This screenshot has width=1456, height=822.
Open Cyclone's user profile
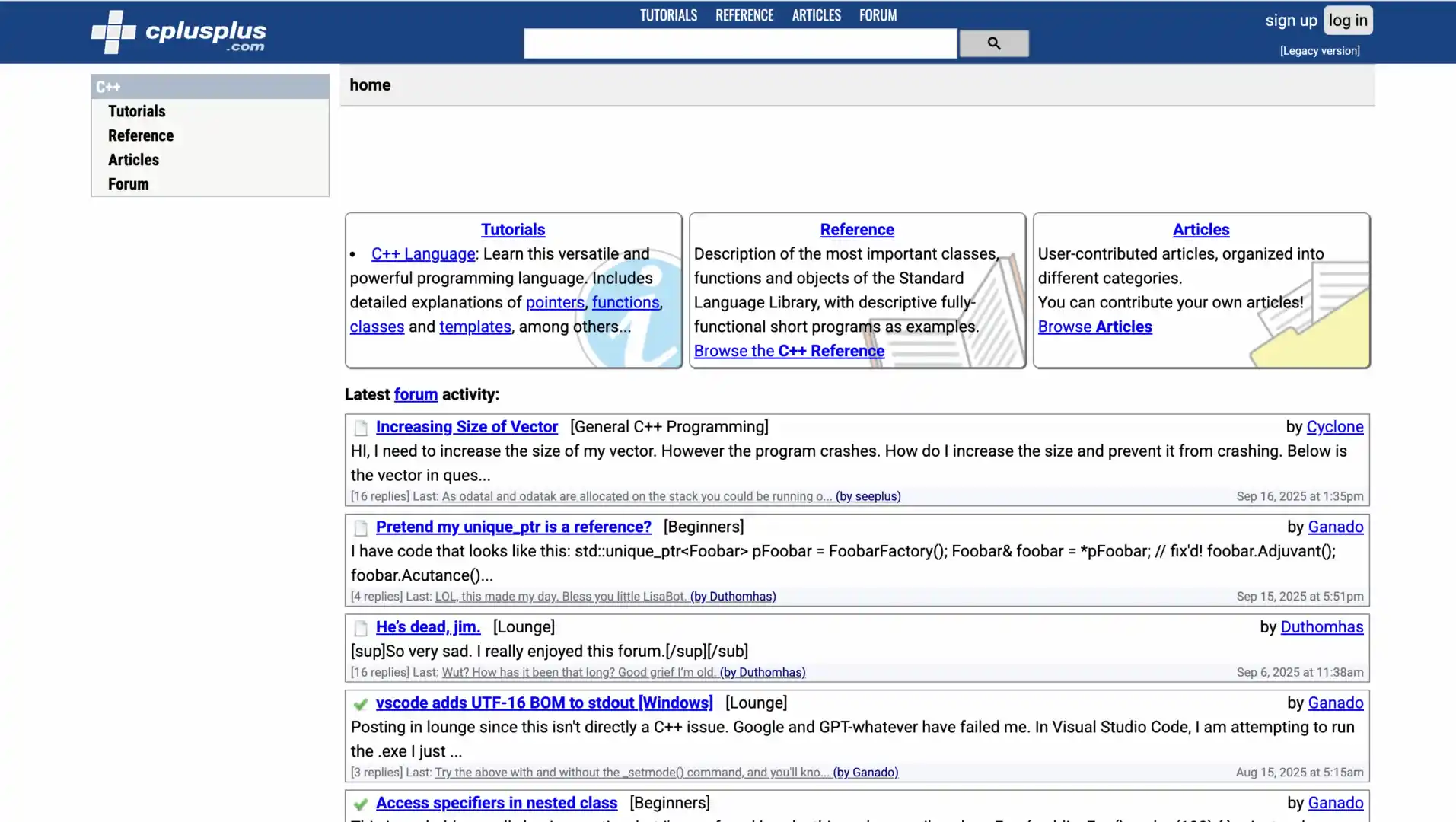coord(1334,428)
